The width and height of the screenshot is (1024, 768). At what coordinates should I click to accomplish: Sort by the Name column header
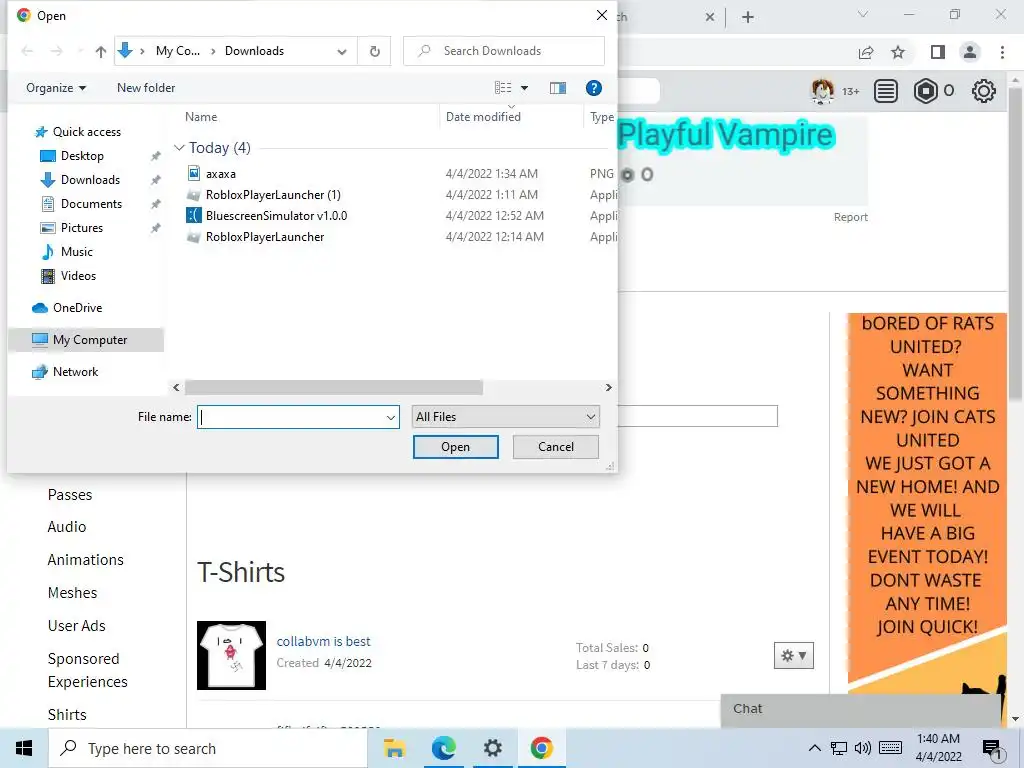[x=201, y=117]
